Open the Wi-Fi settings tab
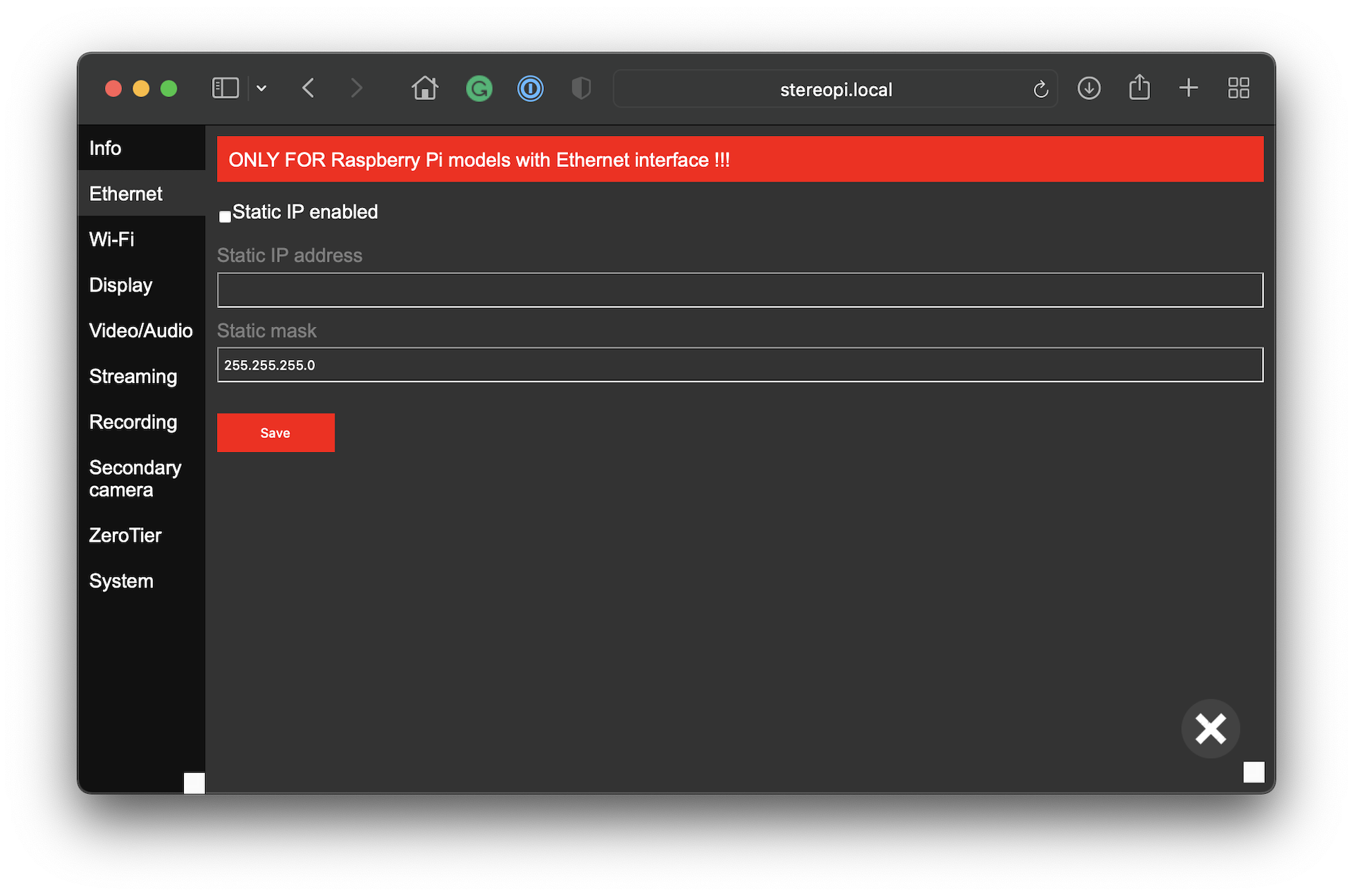This screenshot has height=896, width=1353. [x=112, y=239]
